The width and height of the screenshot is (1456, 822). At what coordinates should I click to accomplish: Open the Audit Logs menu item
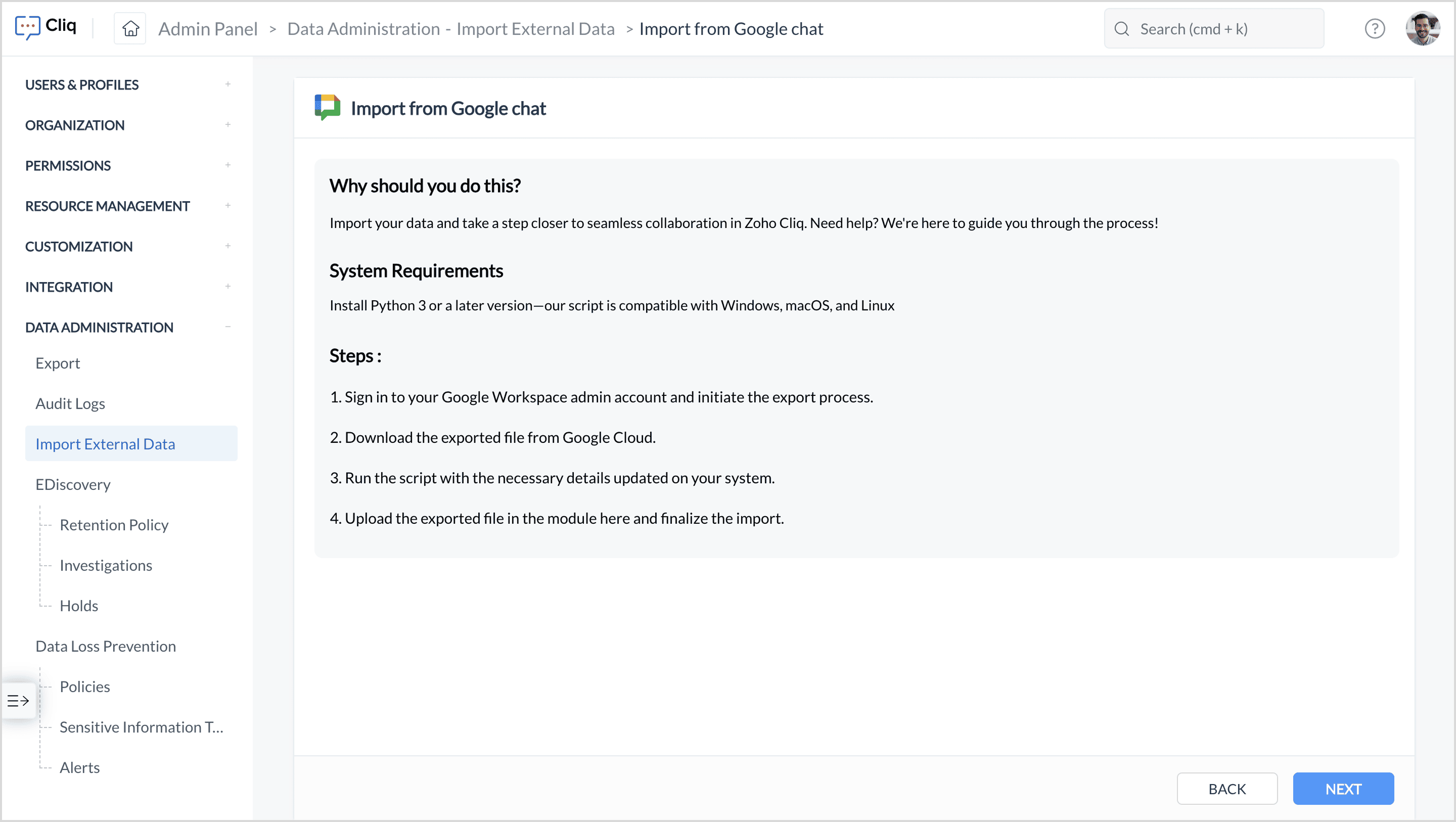[70, 403]
